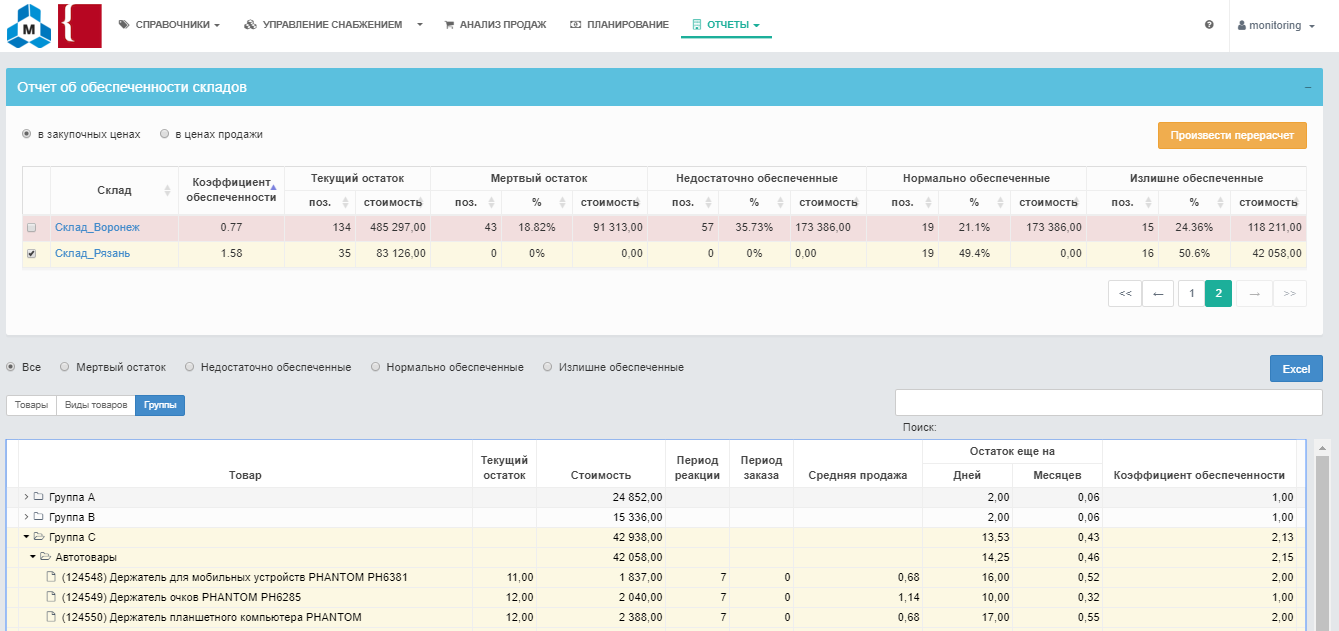Viewport: 1339px width, 631px height.
Task: Open the help question mark icon
Action: point(1209,25)
